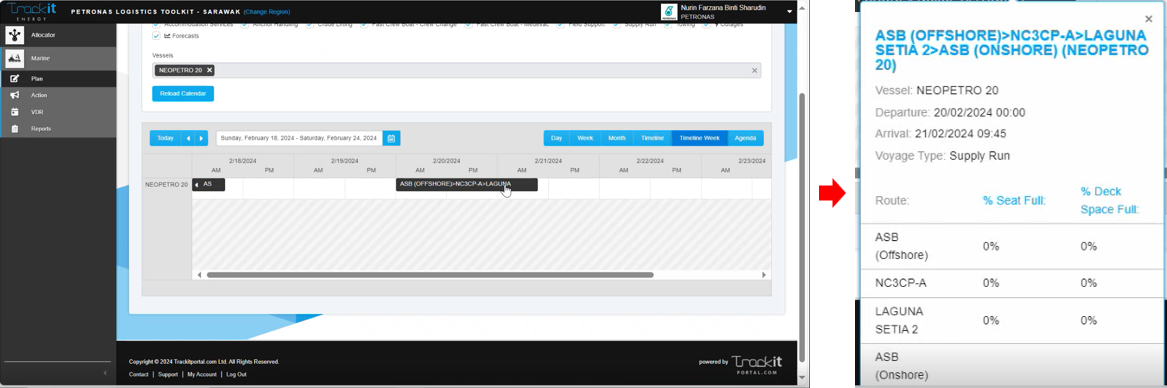Open the ASB (OFFSHORE)>NC3CP-A>LAGUNA voyage bar
Screen dimensions: 1167x388
[x=466, y=184]
